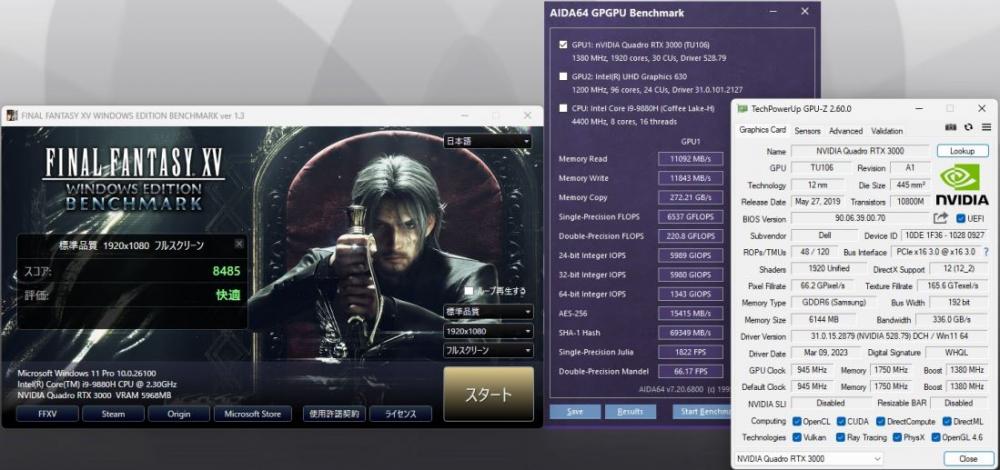Click the SHA-1 Hash value 69349 MB/s
This screenshot has width=1000, height=470.
tap(691, 333)
